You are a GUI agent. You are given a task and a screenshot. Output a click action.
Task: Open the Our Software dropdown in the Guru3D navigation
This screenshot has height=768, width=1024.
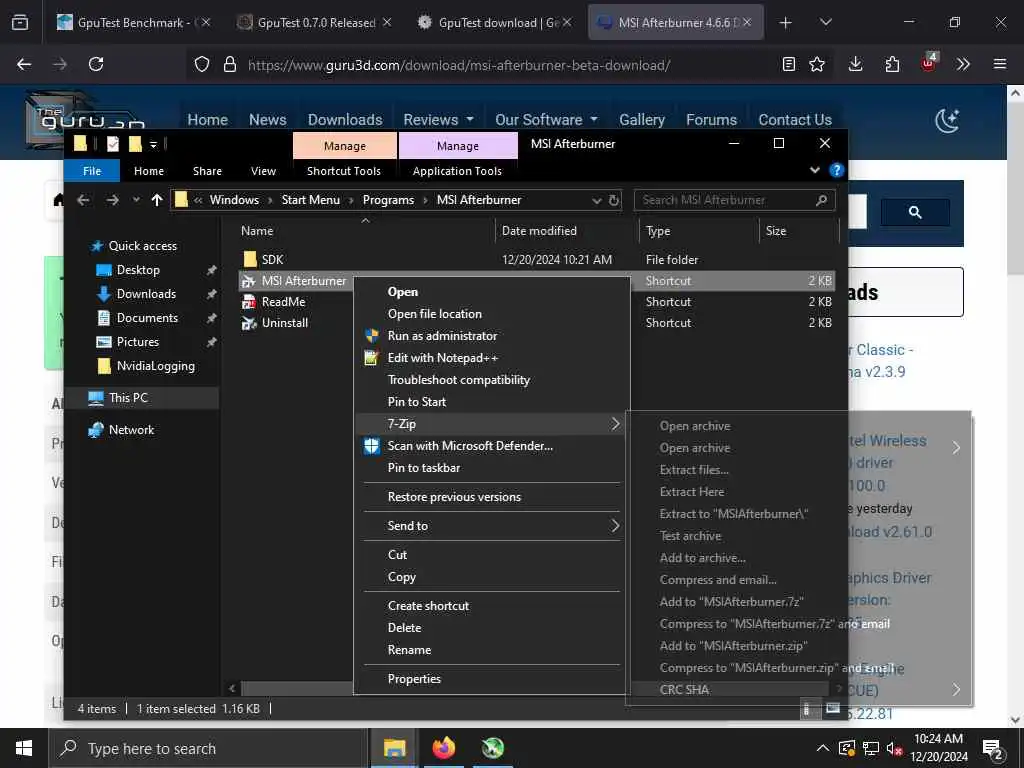pos(546,120)
